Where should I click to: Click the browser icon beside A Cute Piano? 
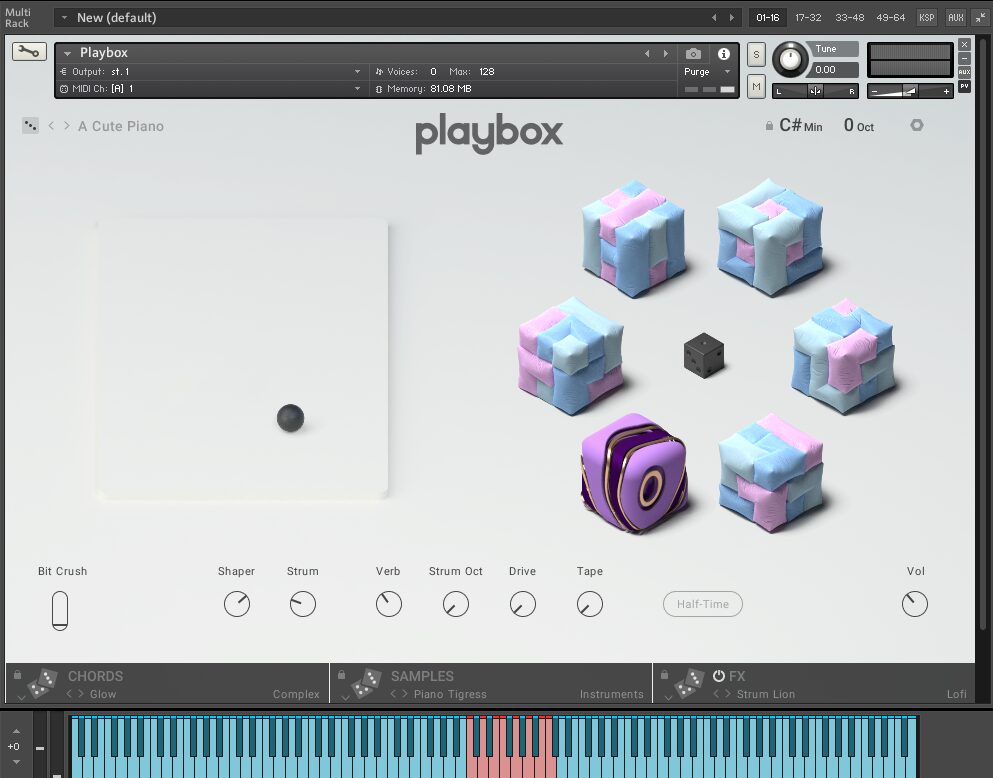pos(29,125)
